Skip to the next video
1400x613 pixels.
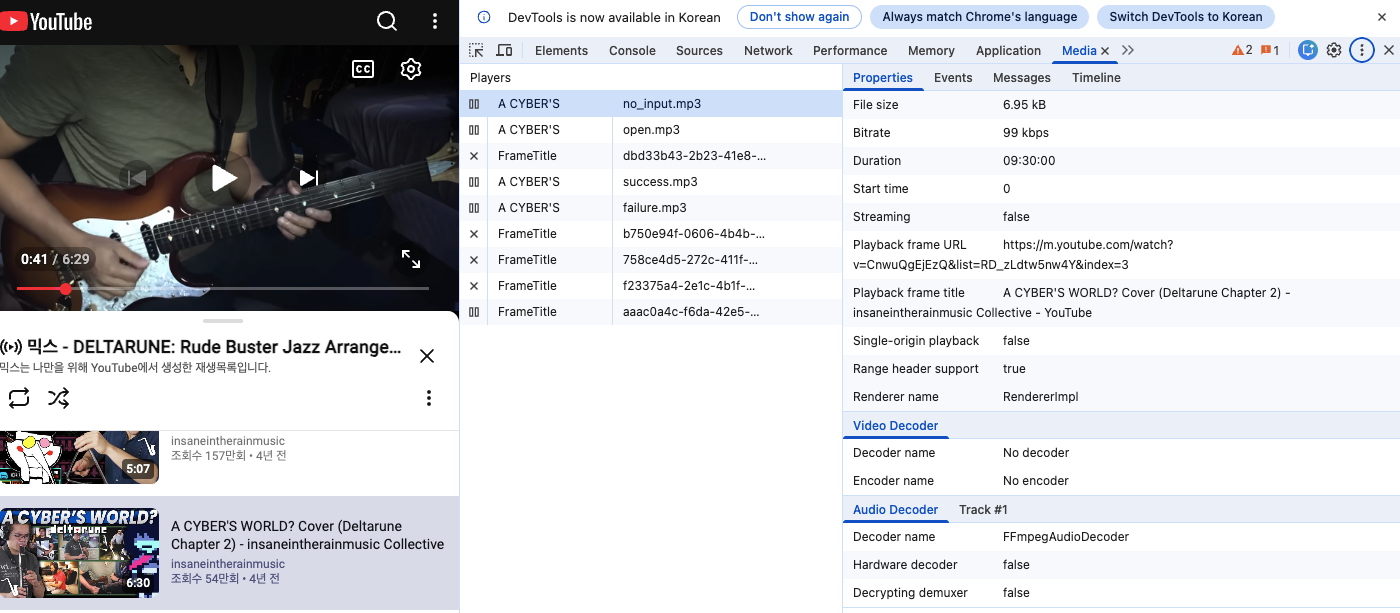tap(309, 178)
